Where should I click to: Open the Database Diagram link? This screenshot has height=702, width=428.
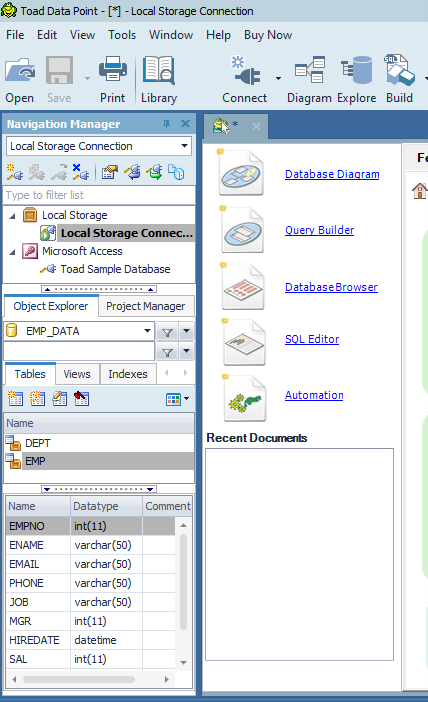coord(332,174)
